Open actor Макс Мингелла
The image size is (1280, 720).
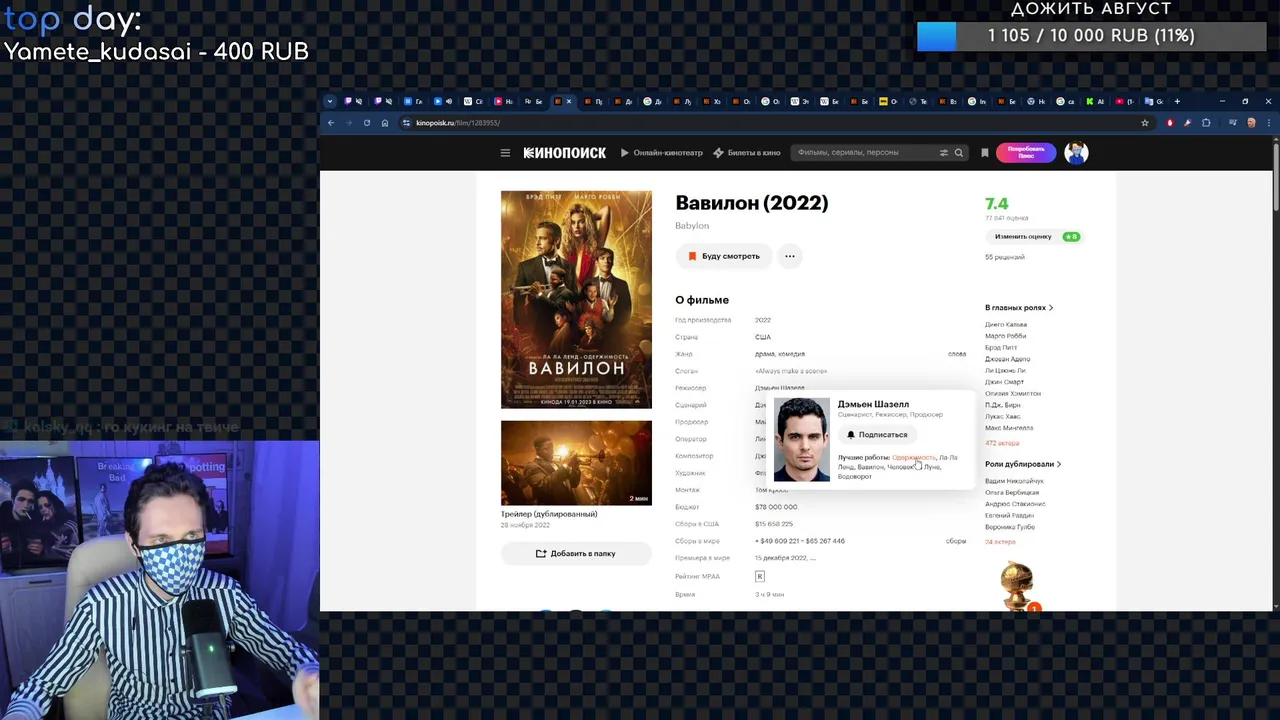pos(1009,428)
